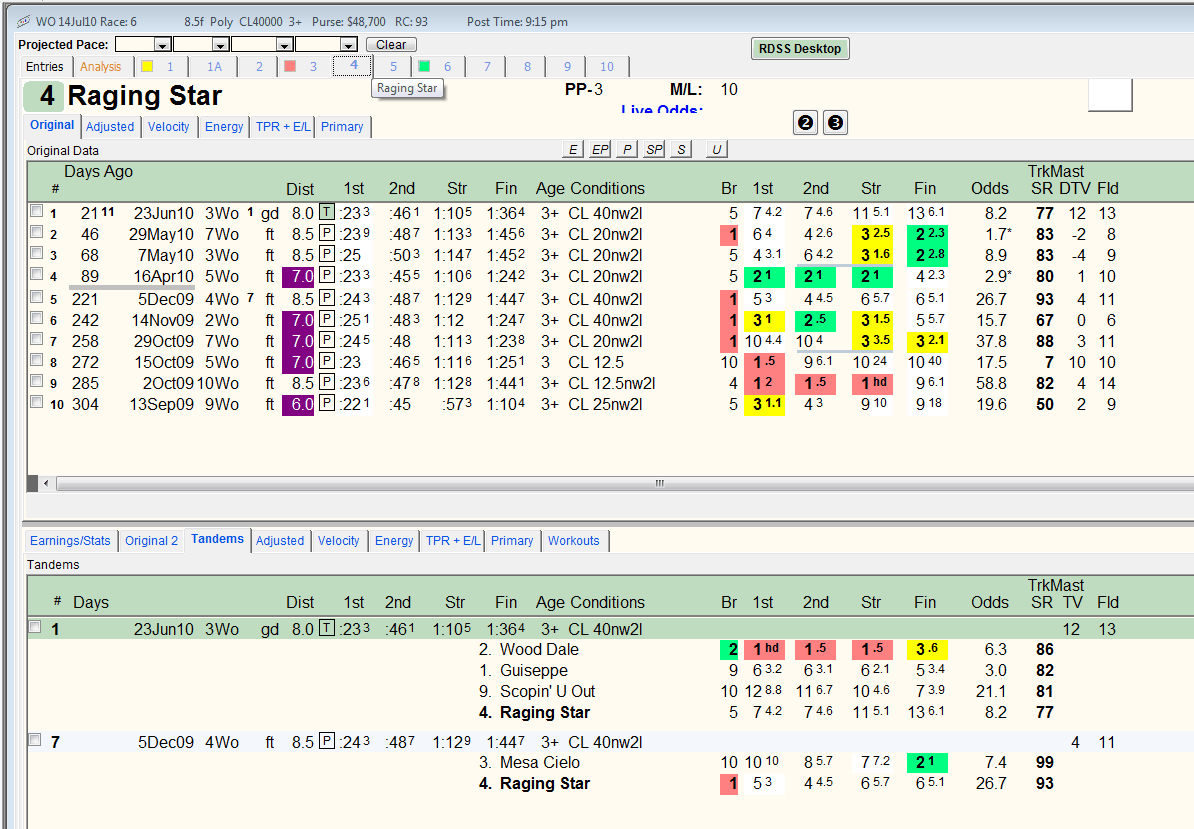Select horse tab 5
This screenshot has height=829, width=1194.
coord(393,67)
